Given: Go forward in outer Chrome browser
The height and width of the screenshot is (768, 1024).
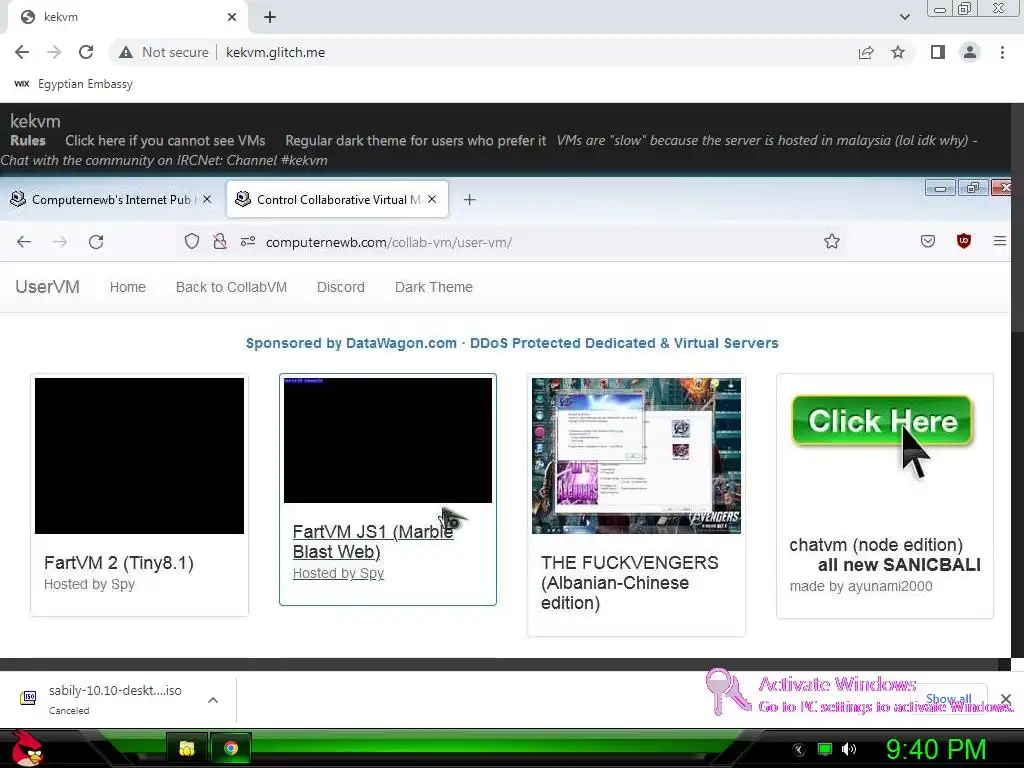Looking at the screenshot, I should click(x=54, y=52).
